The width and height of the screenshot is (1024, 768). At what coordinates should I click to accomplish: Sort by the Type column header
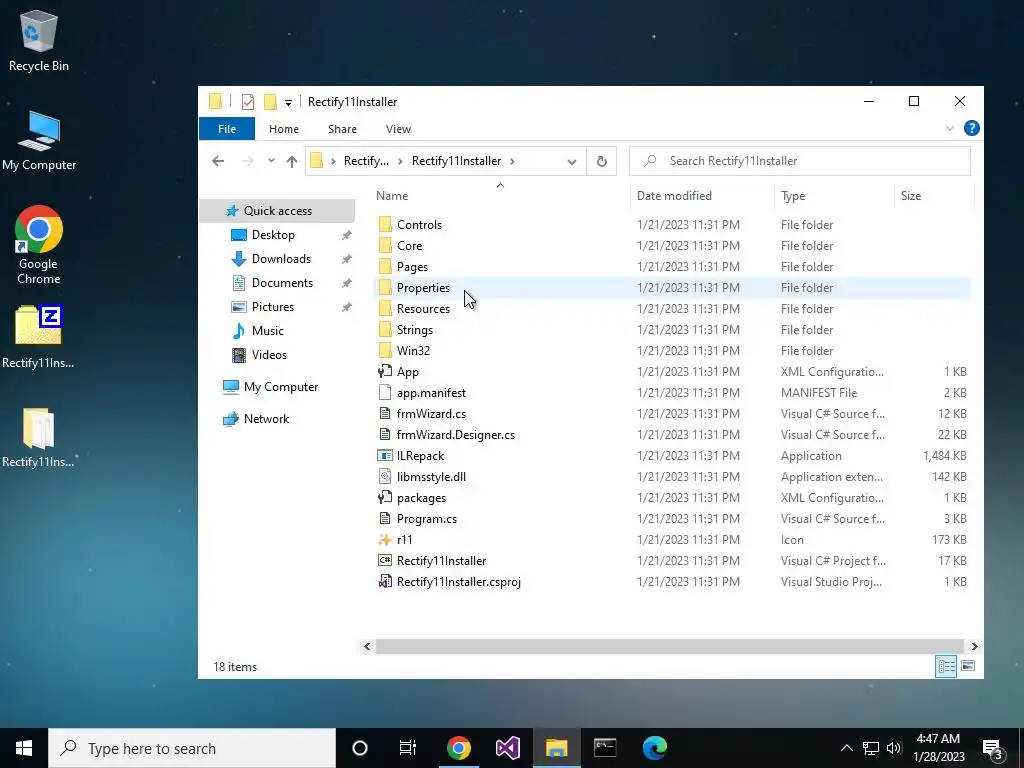(x=793, y=195)
